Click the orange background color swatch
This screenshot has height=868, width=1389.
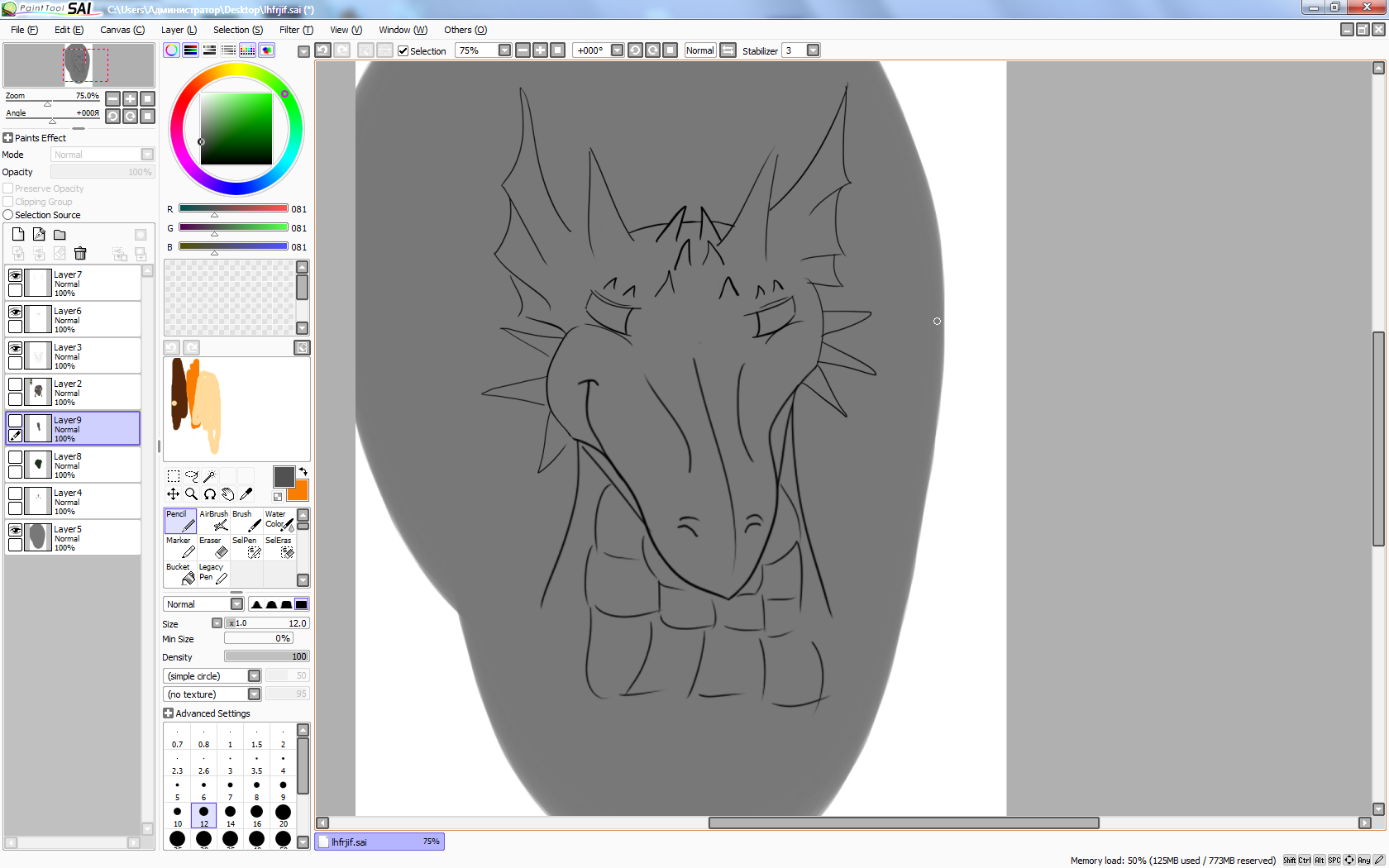pos(298,491)
